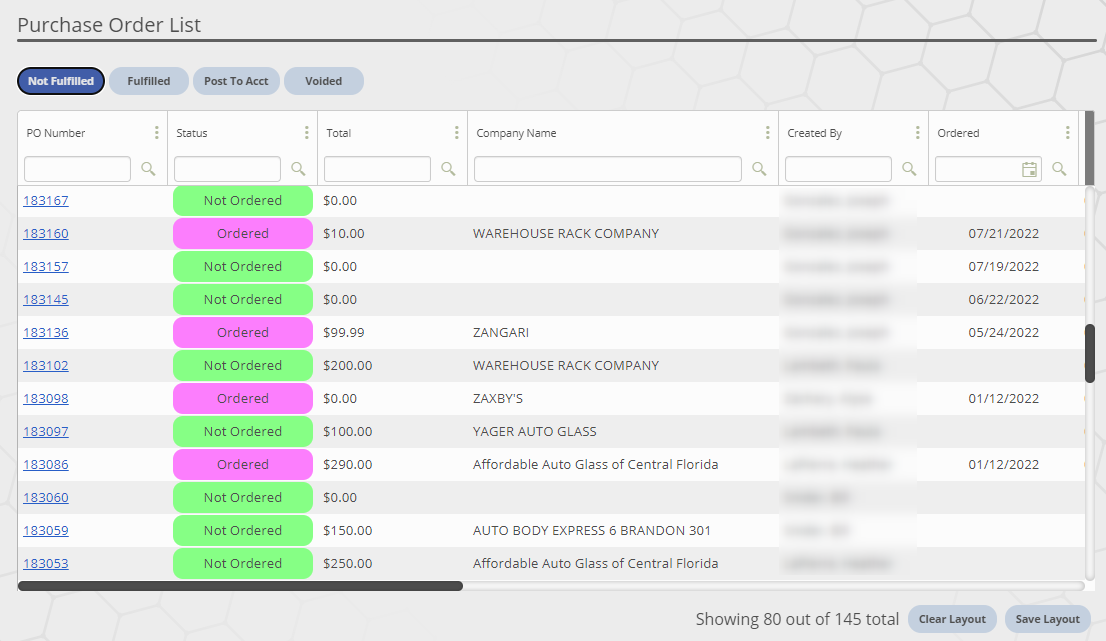Open PO Number column options menu

[x=157, y=133]
